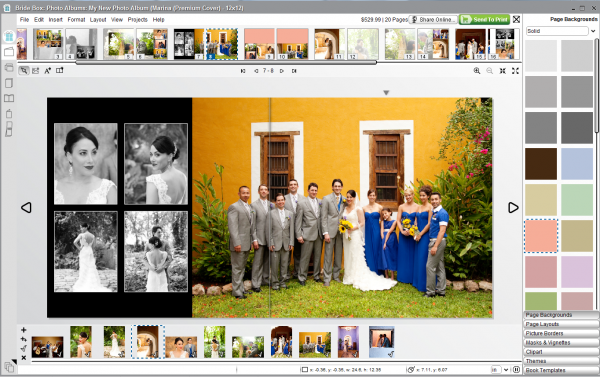Viewport: 600px width, 377px height.
Task: Click the Share Online button
Action: 433,19
